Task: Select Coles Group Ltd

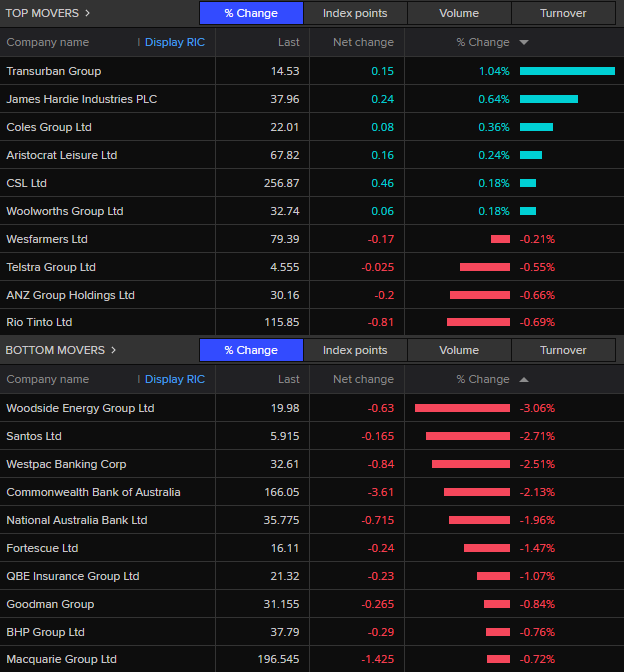Action: pos(49,127)
